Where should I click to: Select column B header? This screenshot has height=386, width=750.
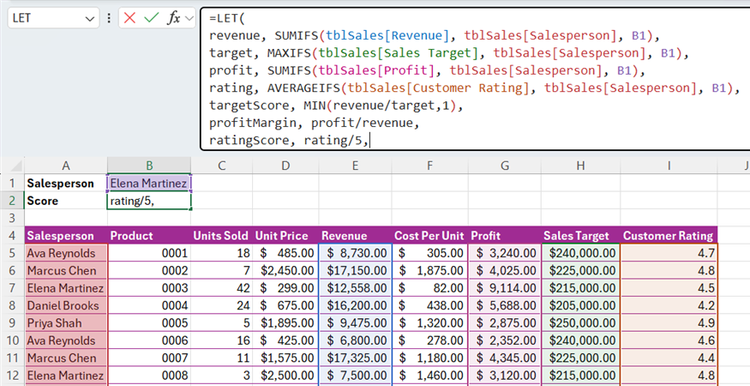tap(149, 166)
